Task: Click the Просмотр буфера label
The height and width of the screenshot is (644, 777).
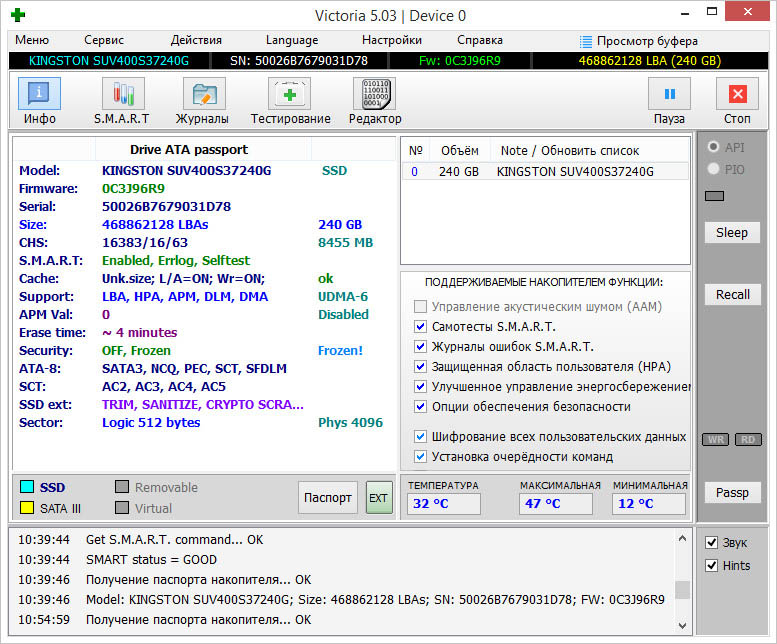Action: pos(647,41)
